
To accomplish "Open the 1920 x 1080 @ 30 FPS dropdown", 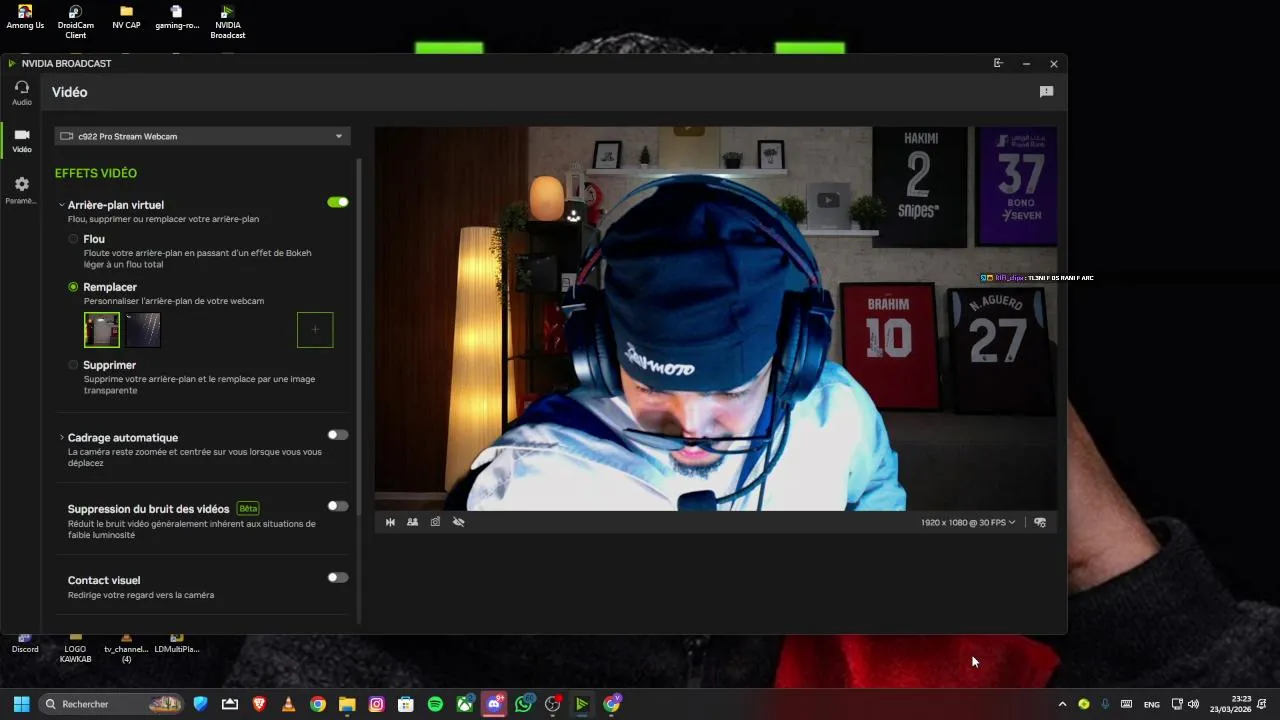I will coord(968,522).
